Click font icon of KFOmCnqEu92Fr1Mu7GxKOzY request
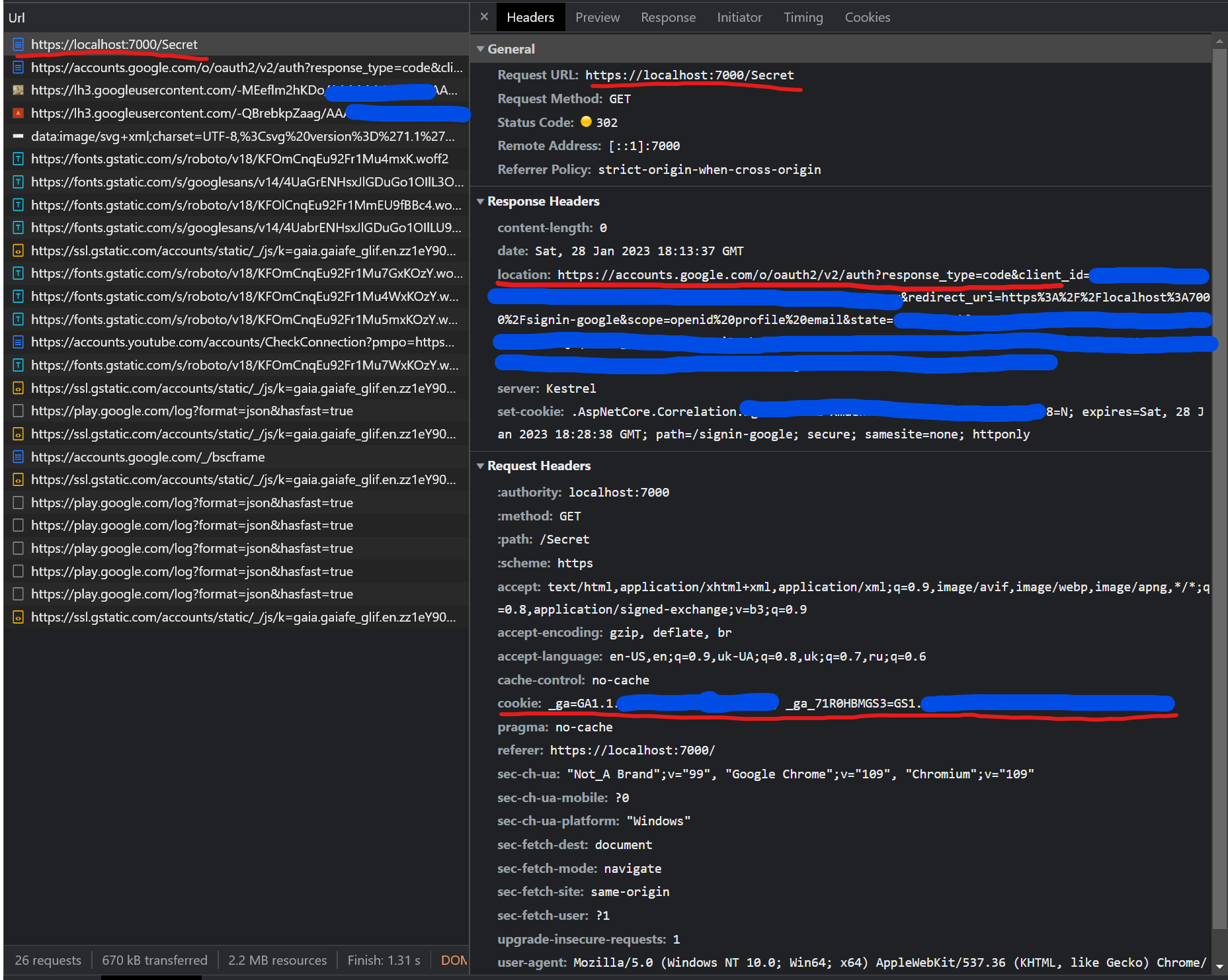This screenshot has height=980, width=1228. (x=19, y=273)
